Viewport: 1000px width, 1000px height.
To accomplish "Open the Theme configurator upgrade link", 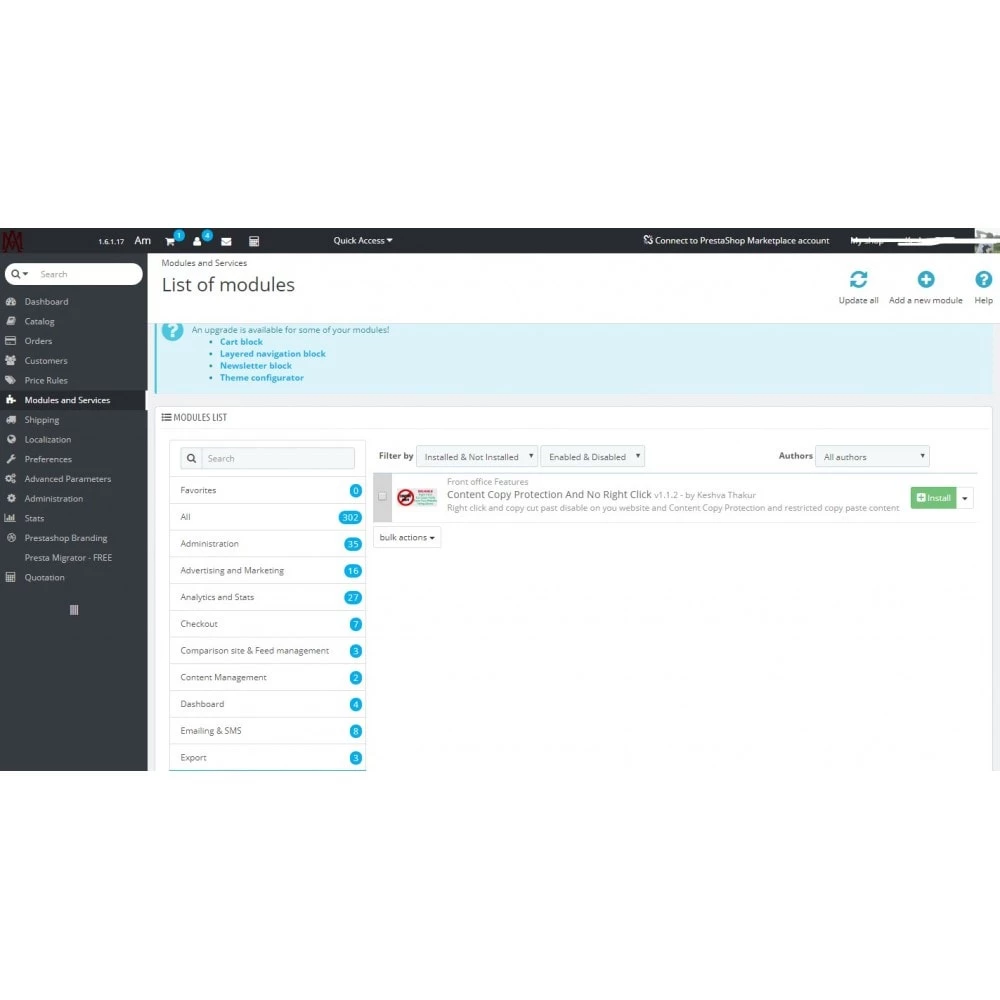I will coord(261,378).
